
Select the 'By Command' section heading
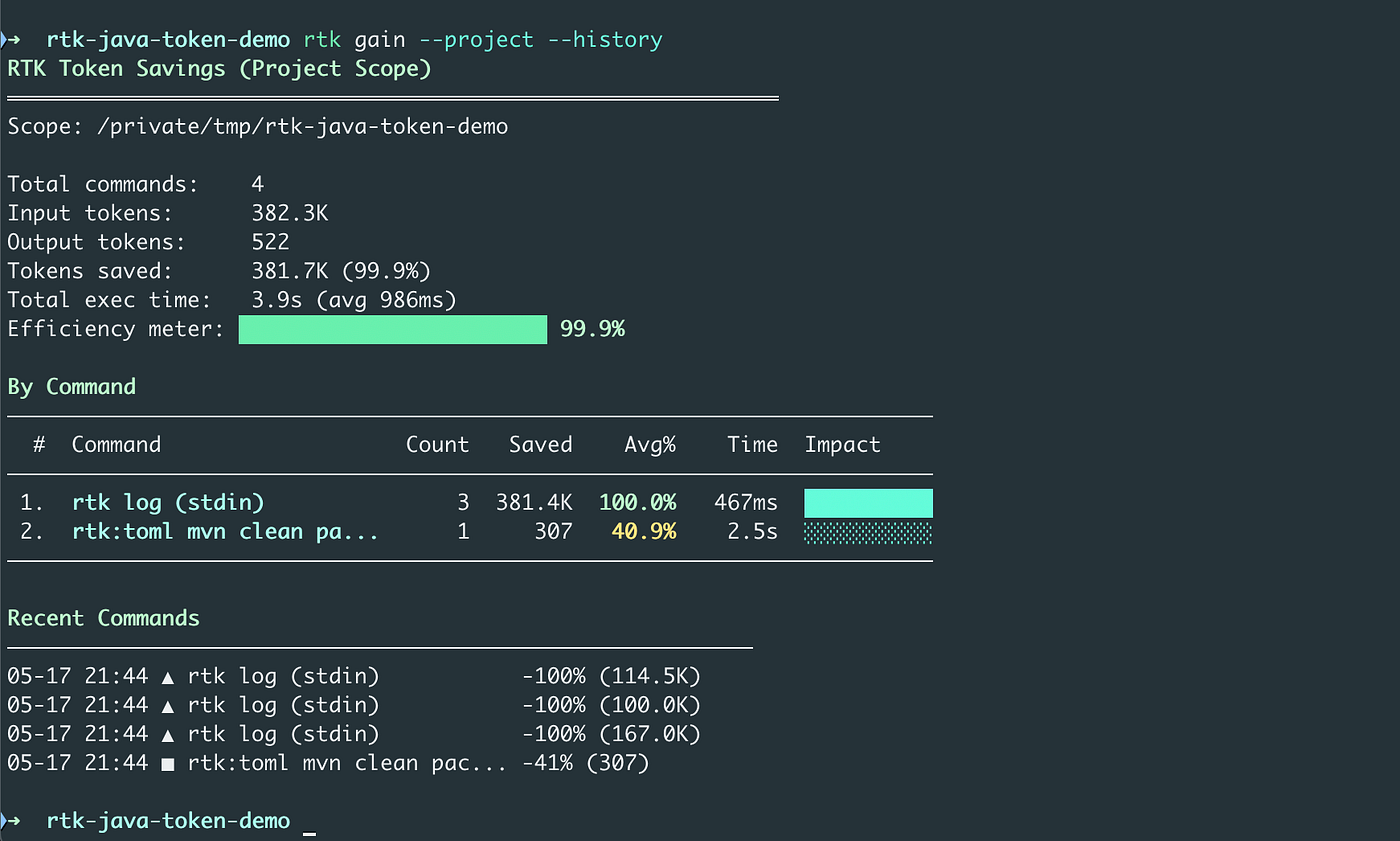[x=71, y=387]
